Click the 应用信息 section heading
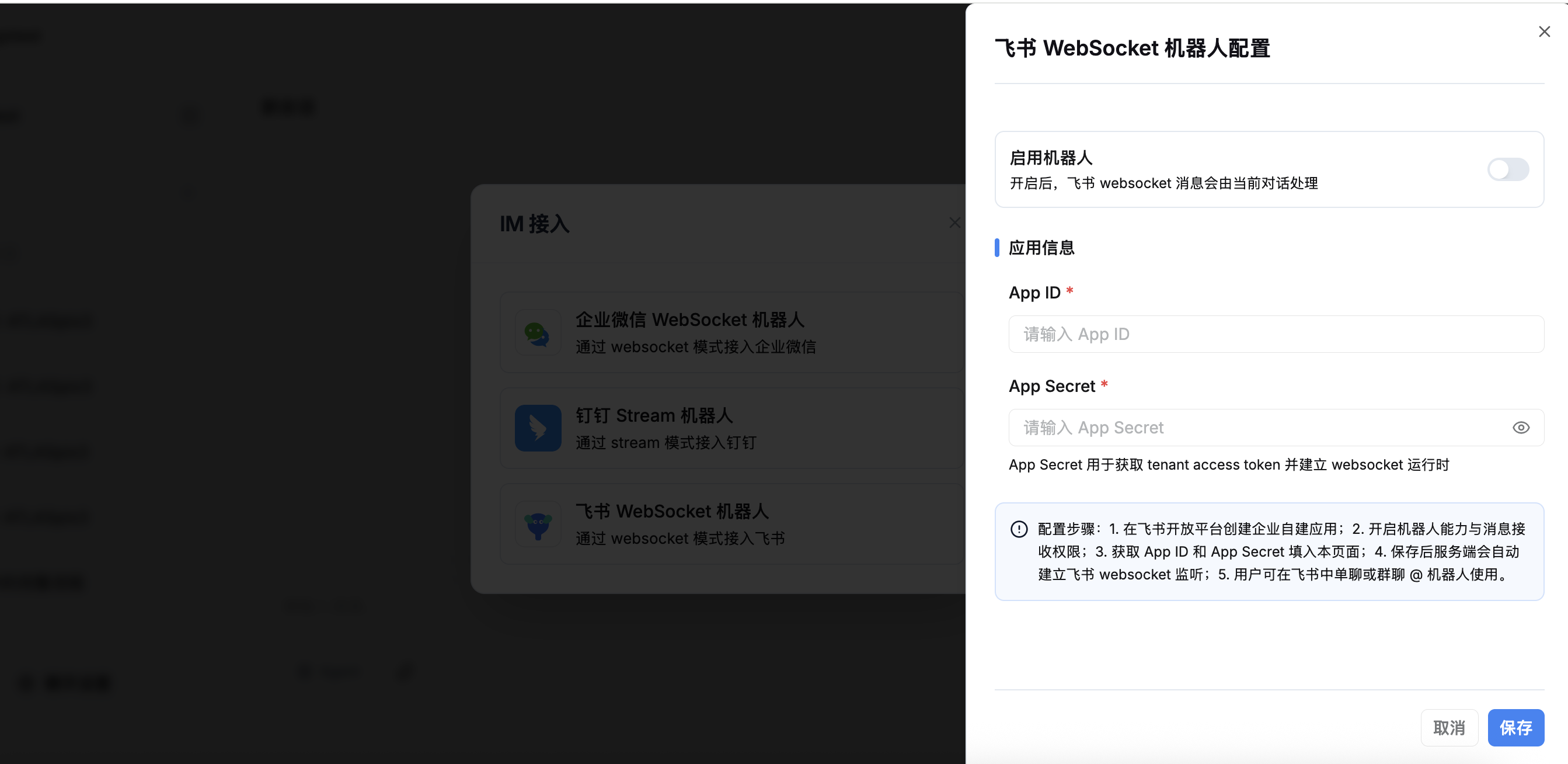The height and width of the screenshot is (764, 1568). [x=1041, y=248]
